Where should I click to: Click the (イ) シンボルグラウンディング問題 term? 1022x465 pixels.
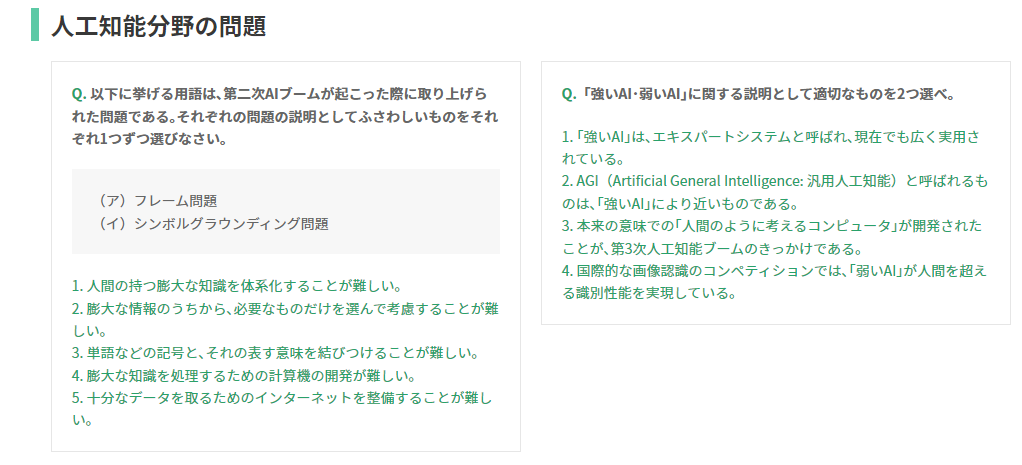[212, 224]
